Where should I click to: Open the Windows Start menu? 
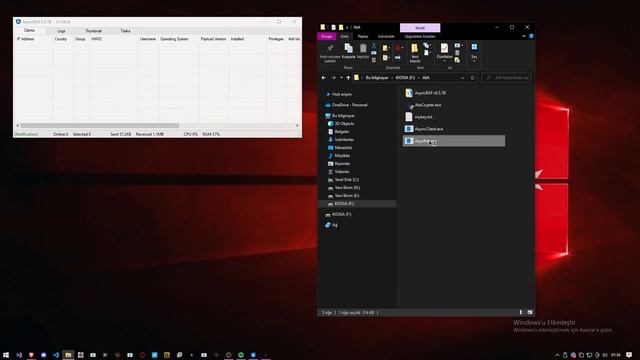pyautogui.click(x=6, y=355)
